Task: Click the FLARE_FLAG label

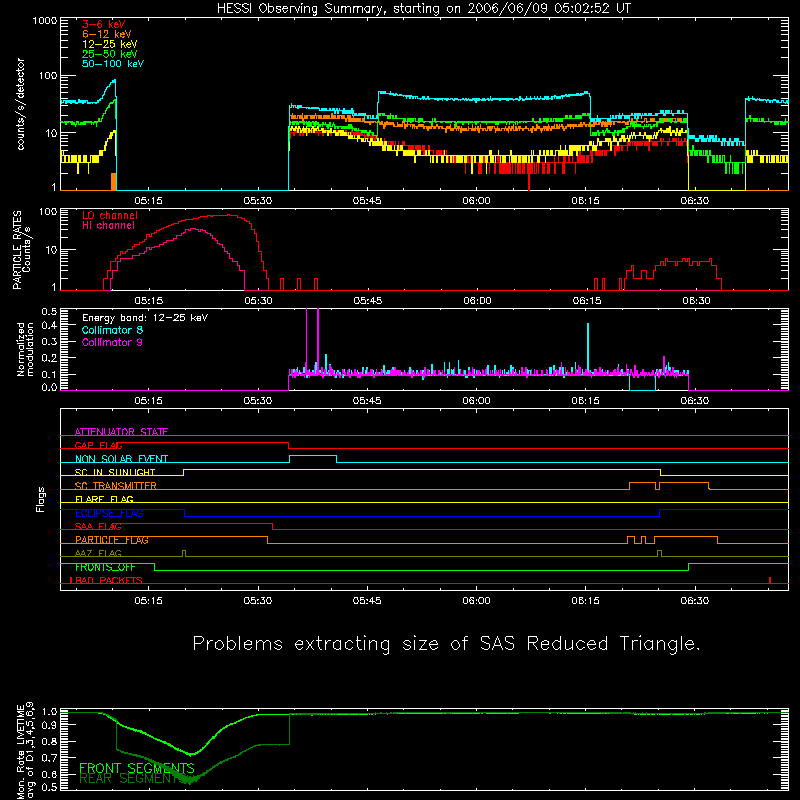Action: click(104, 499)
